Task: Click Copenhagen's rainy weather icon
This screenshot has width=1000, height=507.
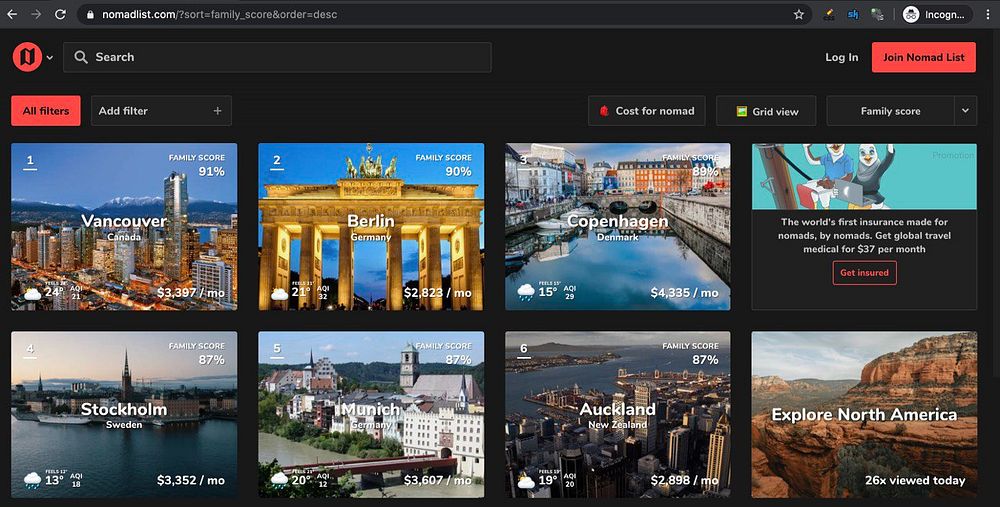Action: tap(526, 293)
